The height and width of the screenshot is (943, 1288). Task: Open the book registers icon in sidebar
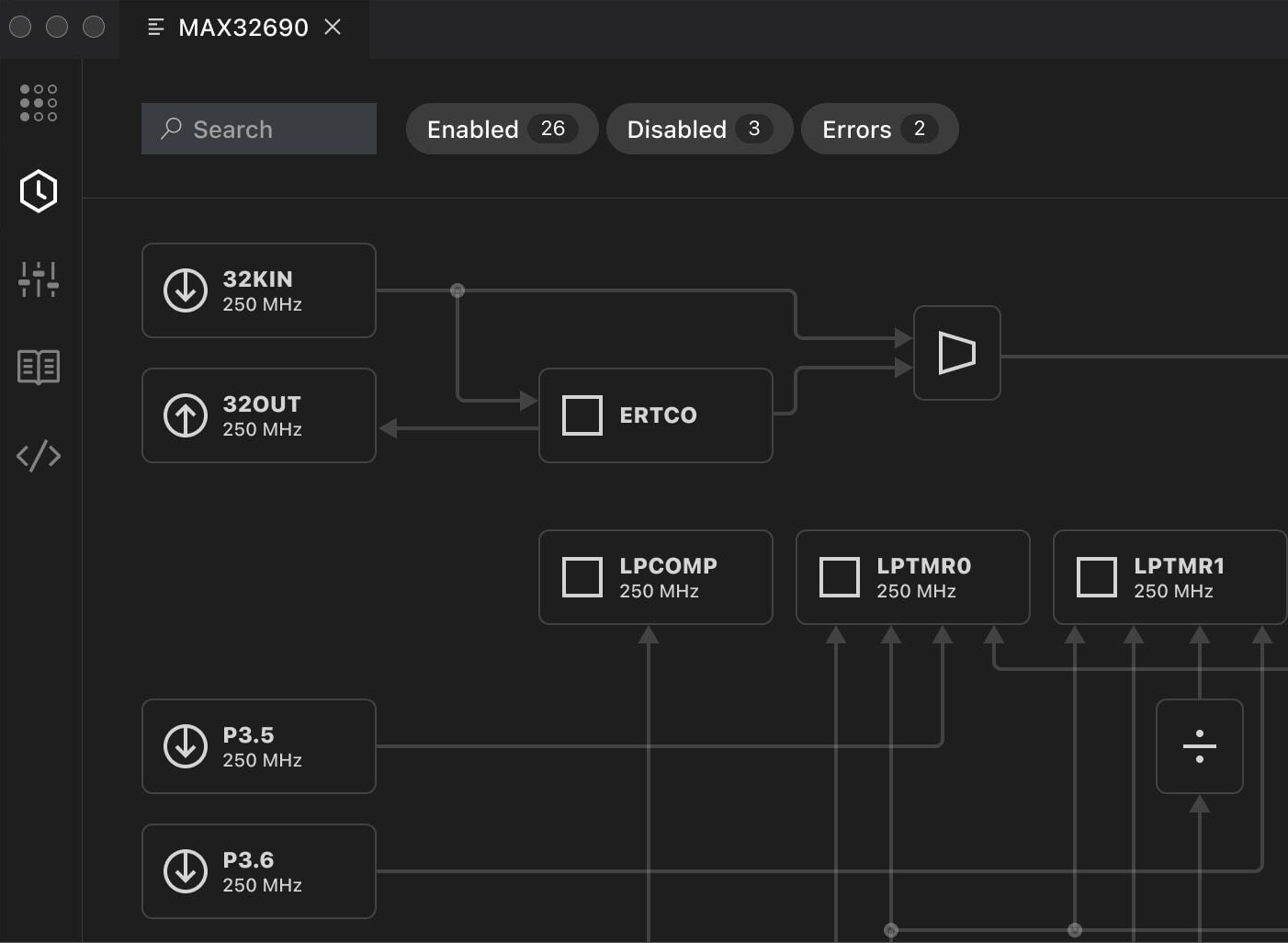pos(39,367)
